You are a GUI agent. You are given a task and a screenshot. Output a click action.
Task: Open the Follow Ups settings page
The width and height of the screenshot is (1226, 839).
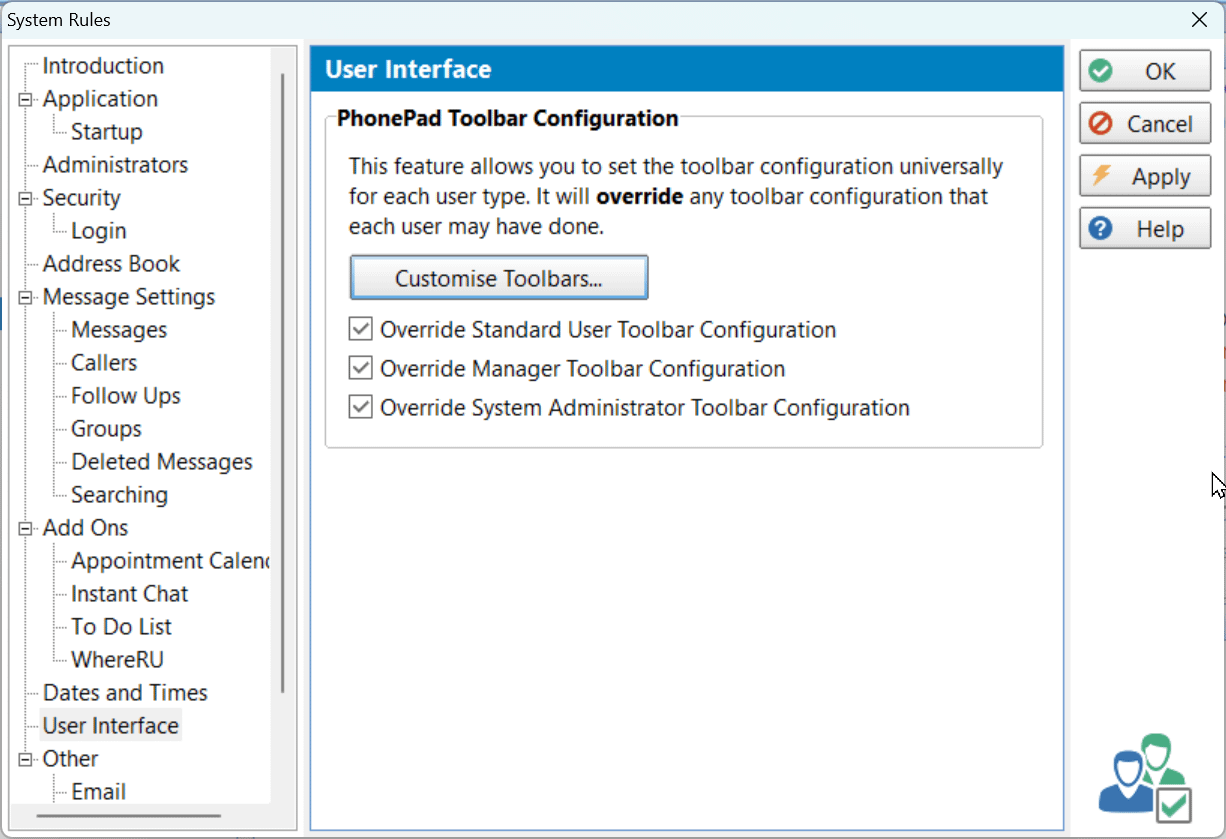pyautogui.click(x=125, y=396)
